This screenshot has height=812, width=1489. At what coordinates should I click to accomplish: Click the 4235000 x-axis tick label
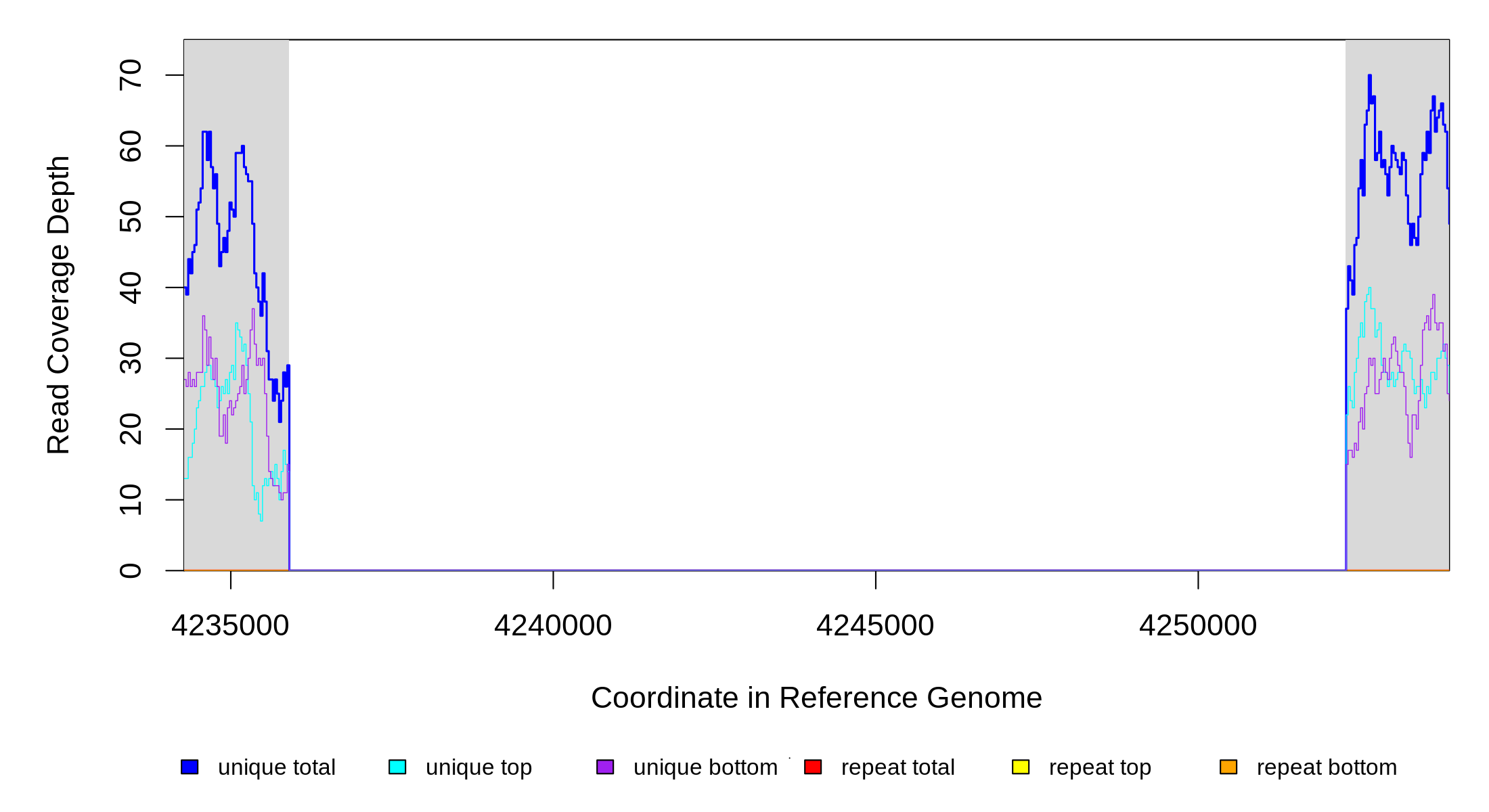coord(230,626)
